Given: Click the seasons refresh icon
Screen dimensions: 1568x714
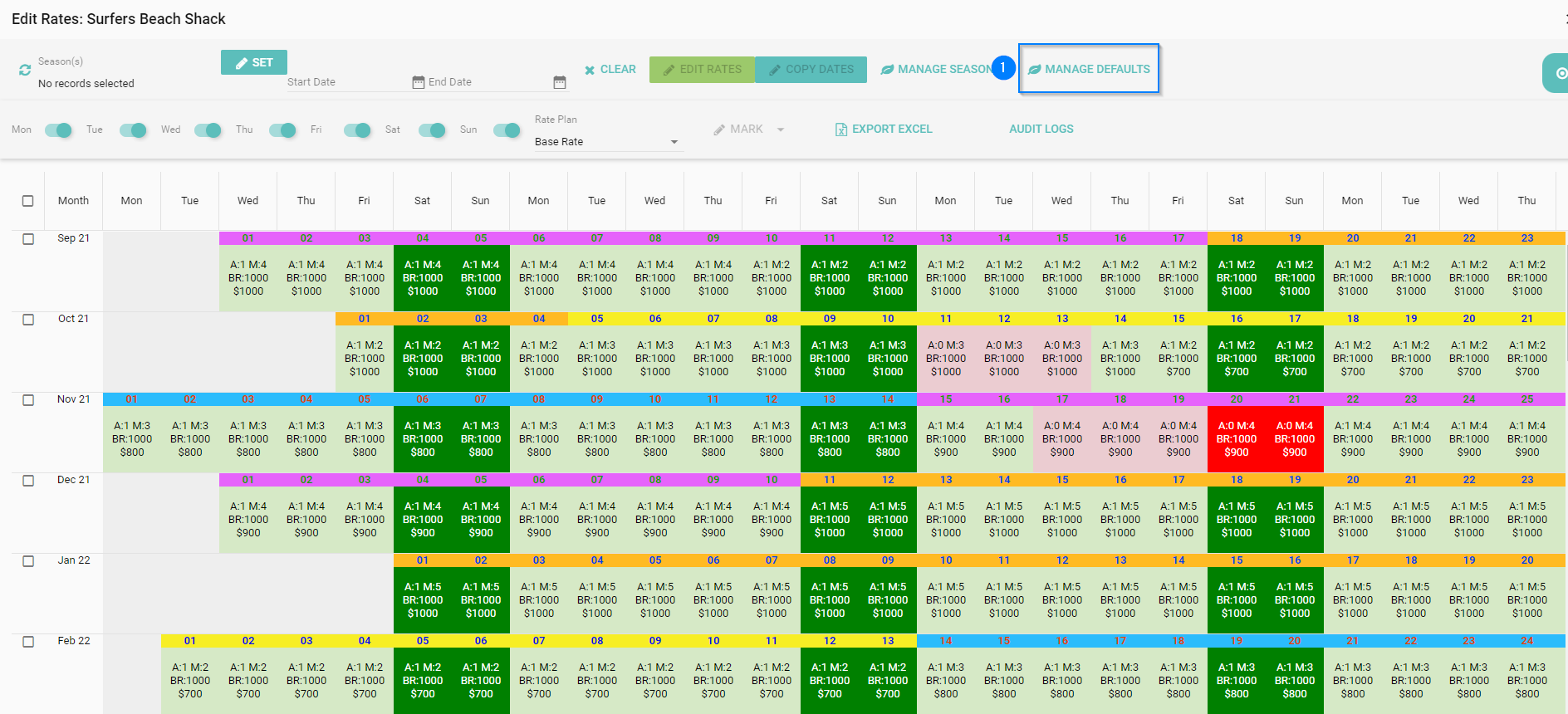Looking at the screenshot, I should coord(25,71).
